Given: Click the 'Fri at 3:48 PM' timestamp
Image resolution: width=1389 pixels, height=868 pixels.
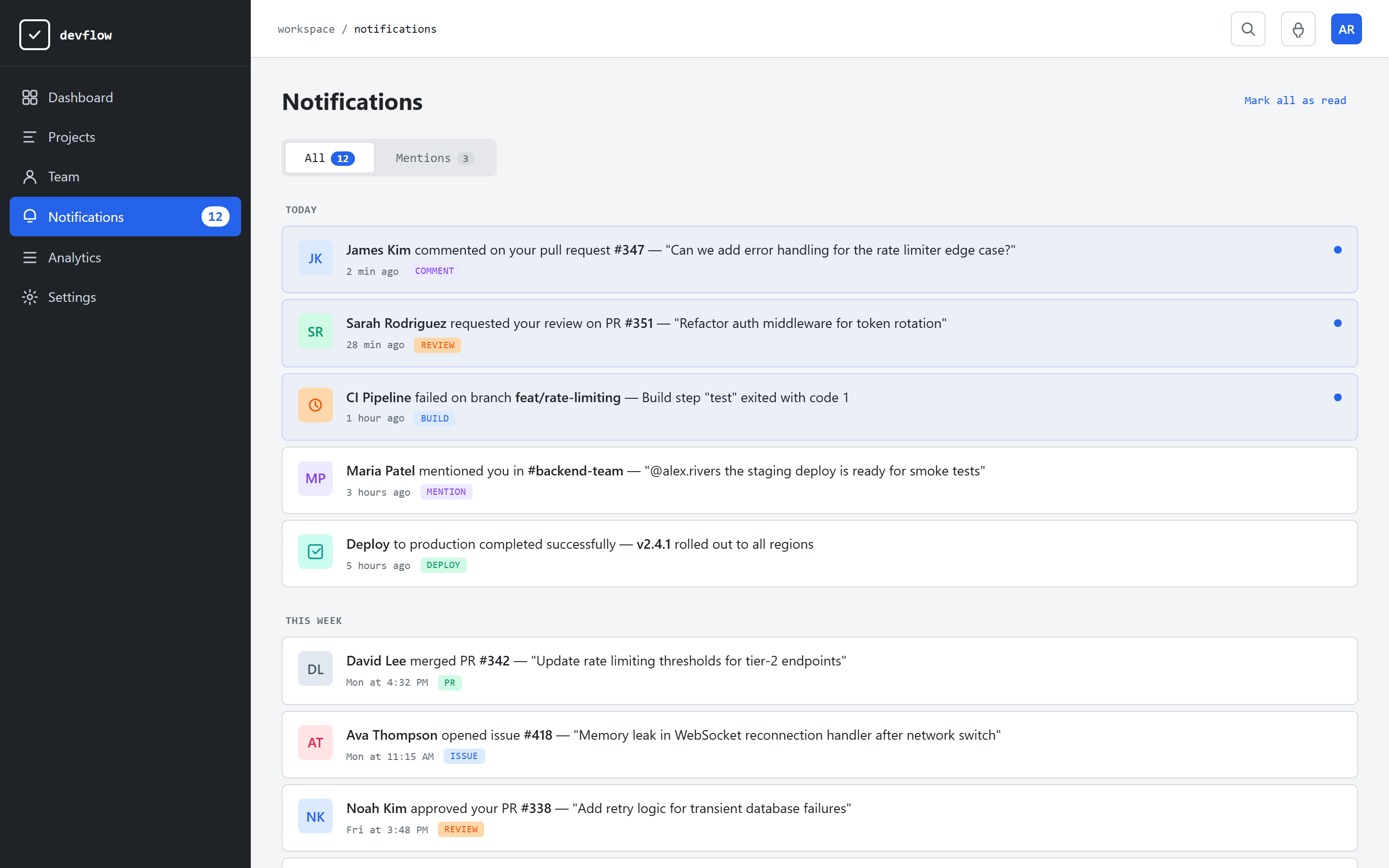Looking at the screenshot, I should point(387,830).
